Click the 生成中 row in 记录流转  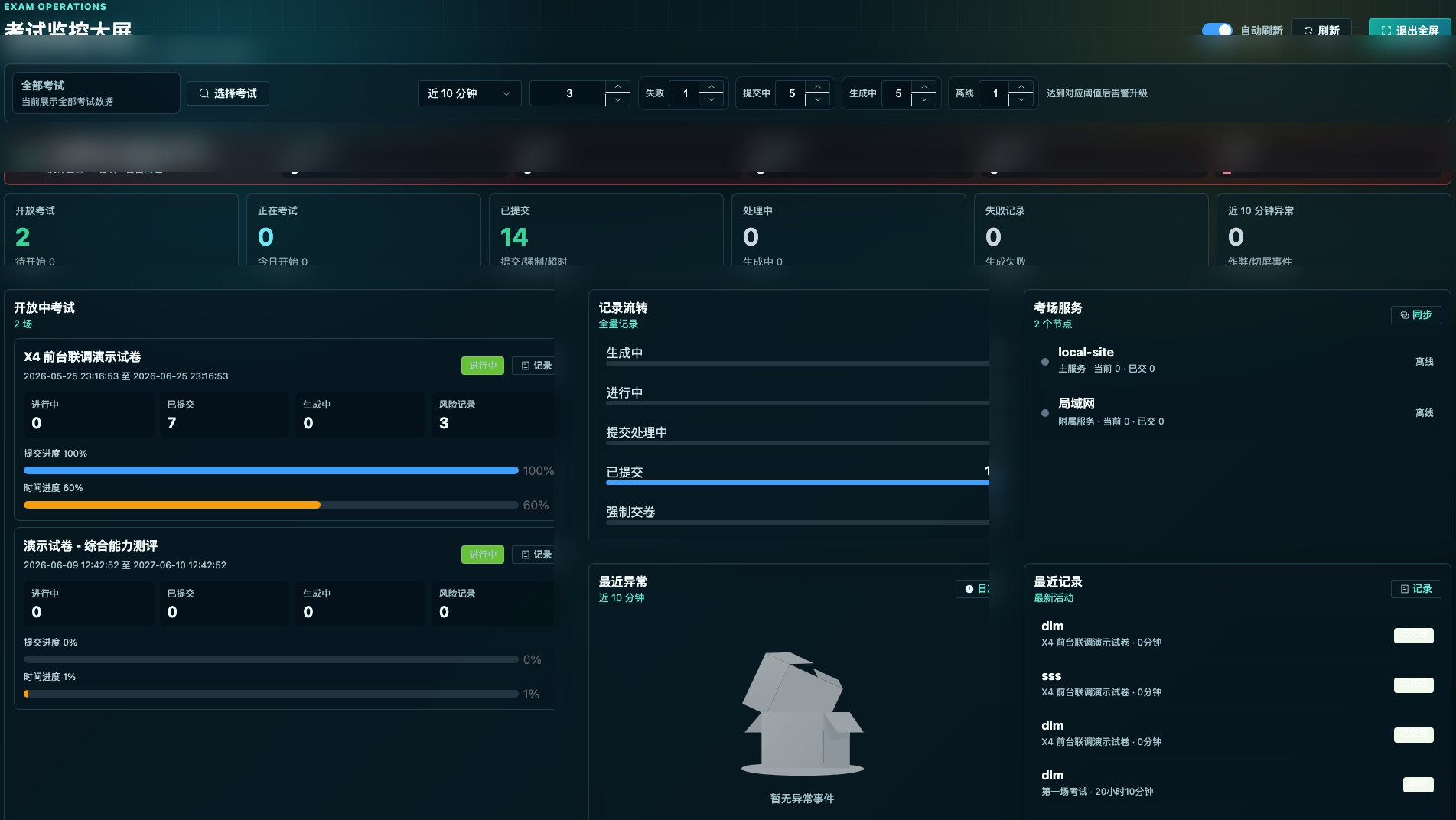click(797, 356)
